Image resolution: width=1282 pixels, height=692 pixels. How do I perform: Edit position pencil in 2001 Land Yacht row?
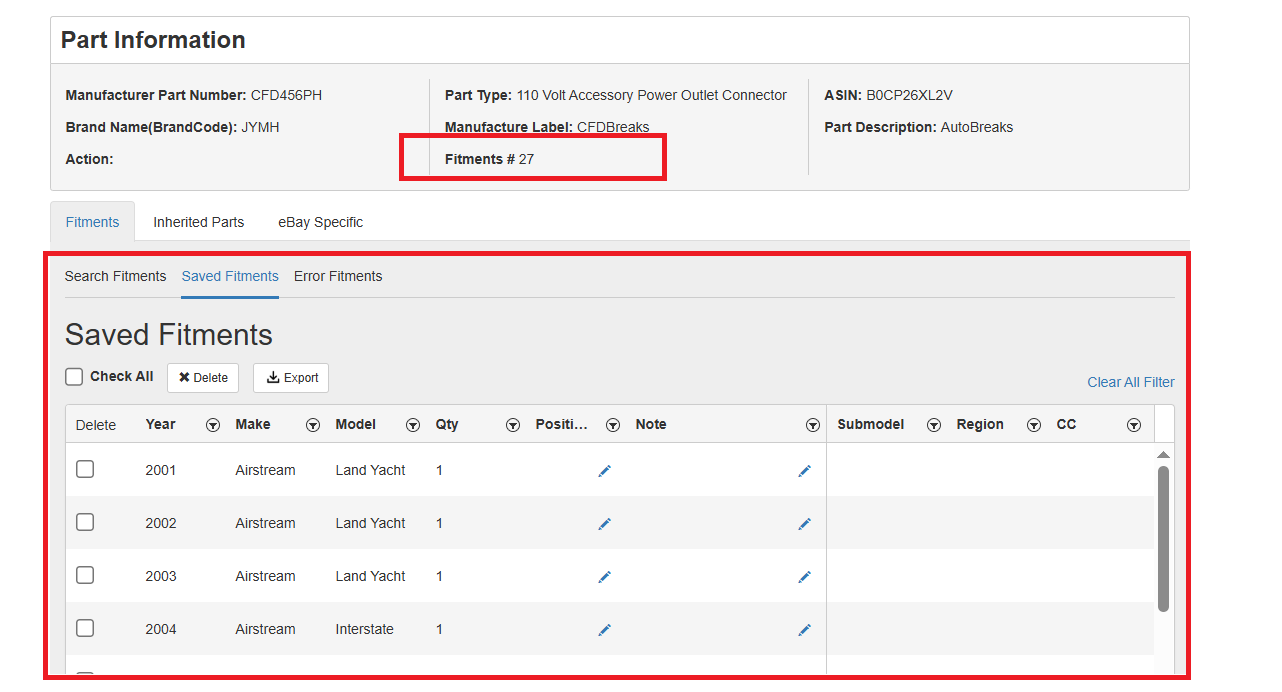click(x=604, y=471)
